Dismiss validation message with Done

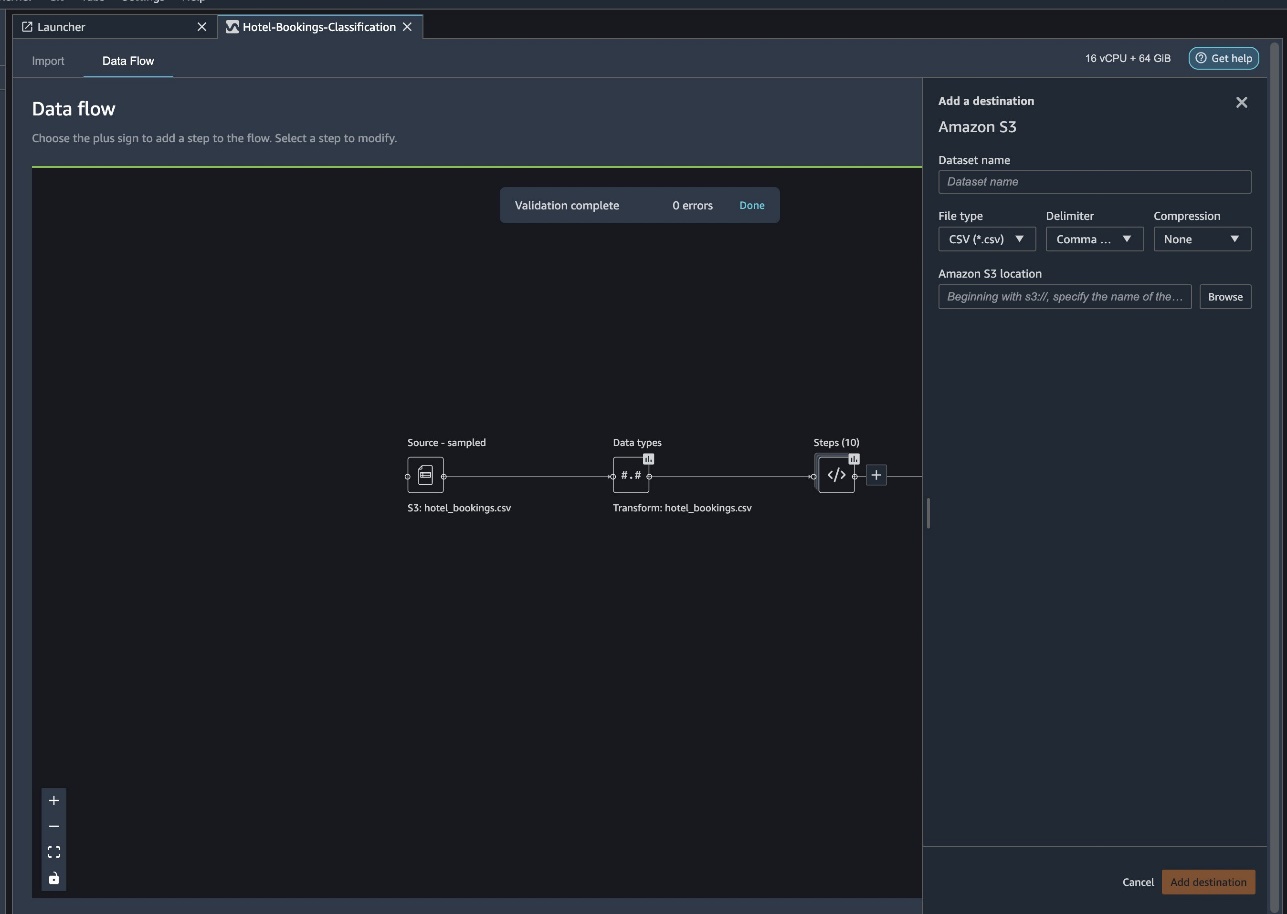752,205
